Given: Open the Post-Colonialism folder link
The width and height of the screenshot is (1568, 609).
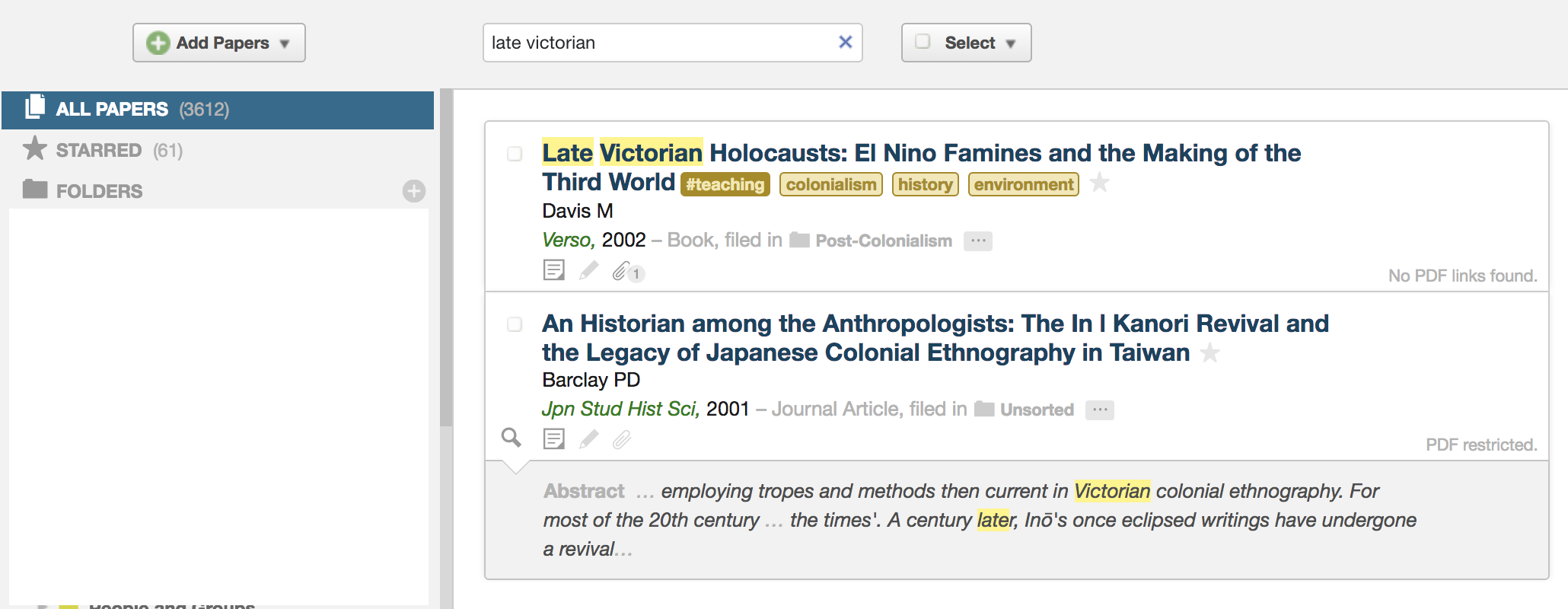Looking at the screenshot, I should [883, 241].
